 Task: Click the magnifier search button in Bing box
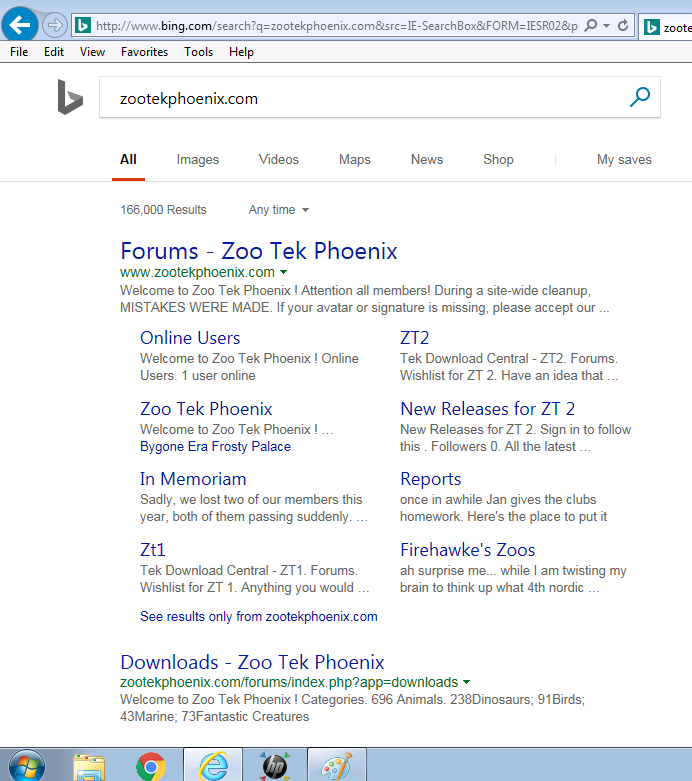click(x=639, y=97)
